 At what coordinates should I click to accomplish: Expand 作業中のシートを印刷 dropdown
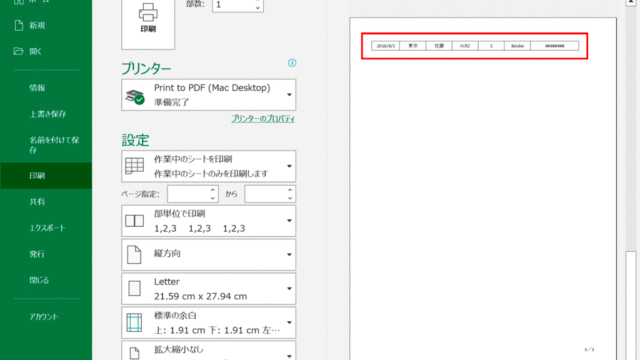[209, 166]
